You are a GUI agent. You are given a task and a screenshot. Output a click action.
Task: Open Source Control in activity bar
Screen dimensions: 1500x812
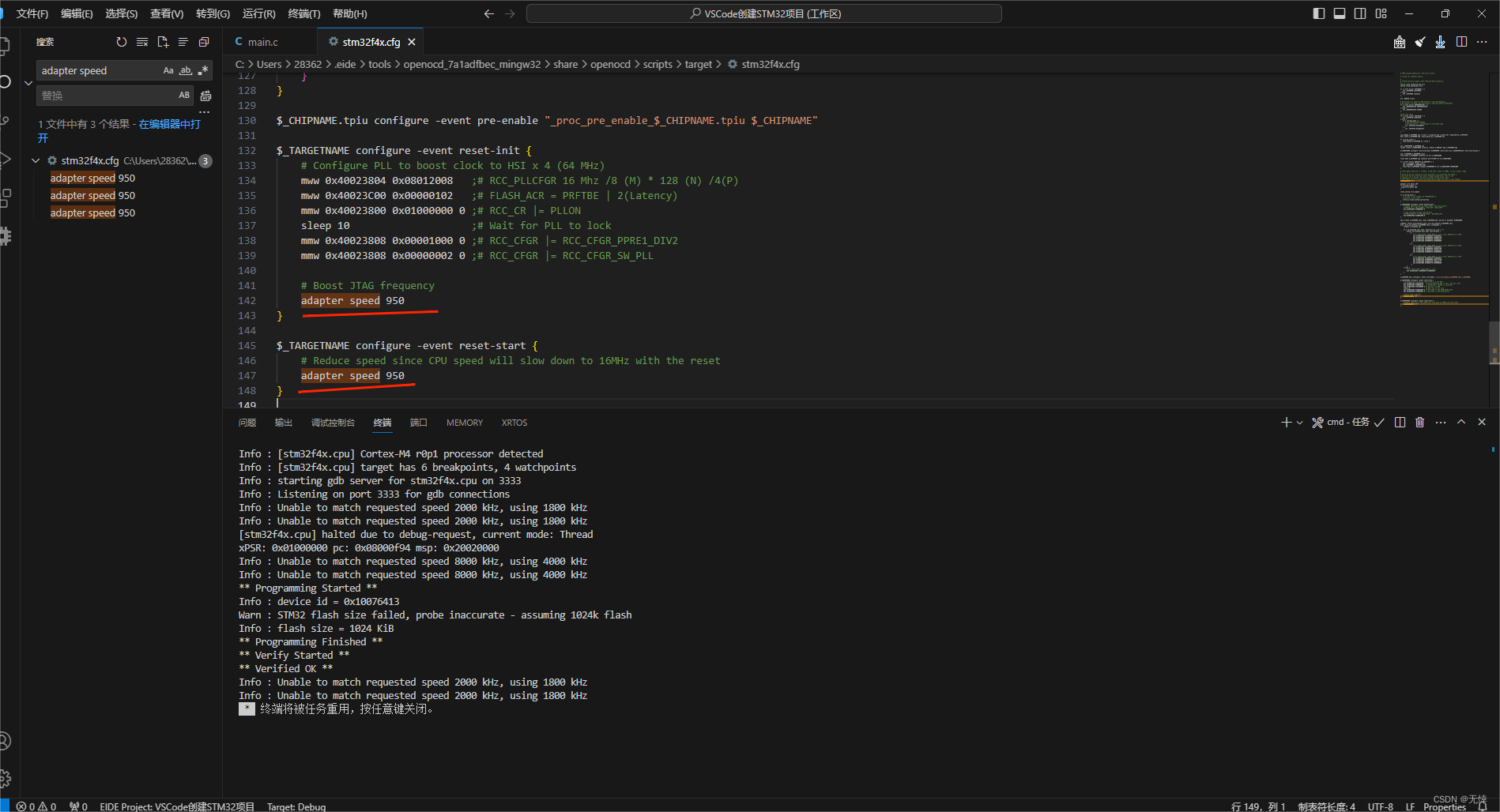click(x=6, y=120)
